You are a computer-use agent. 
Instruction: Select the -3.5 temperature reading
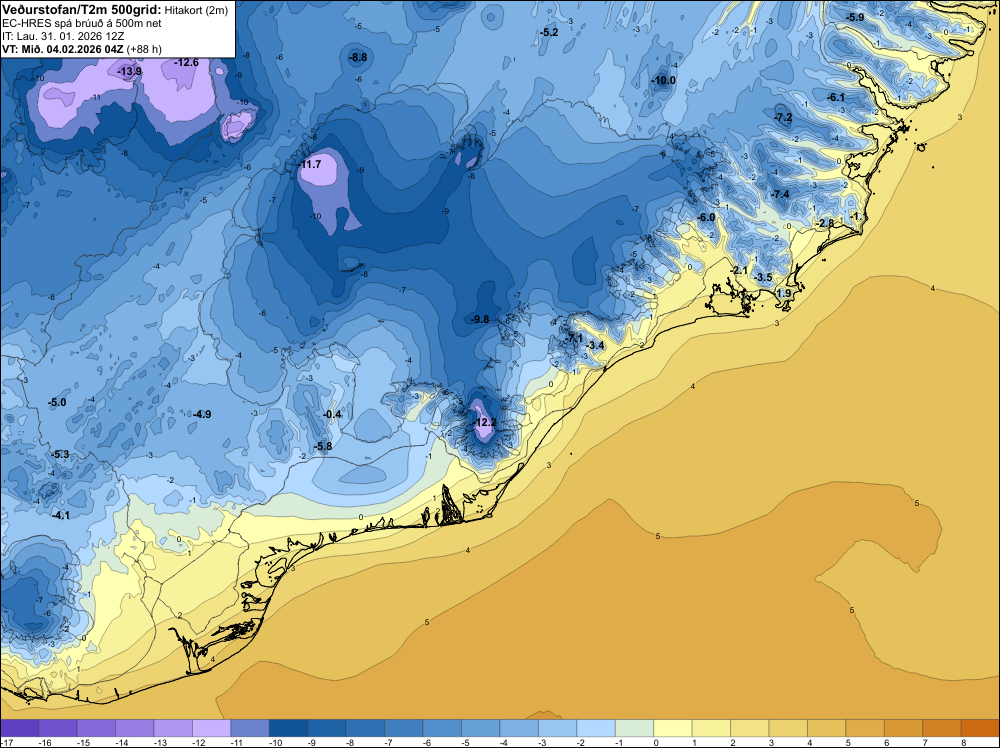(x=763, y=277)
